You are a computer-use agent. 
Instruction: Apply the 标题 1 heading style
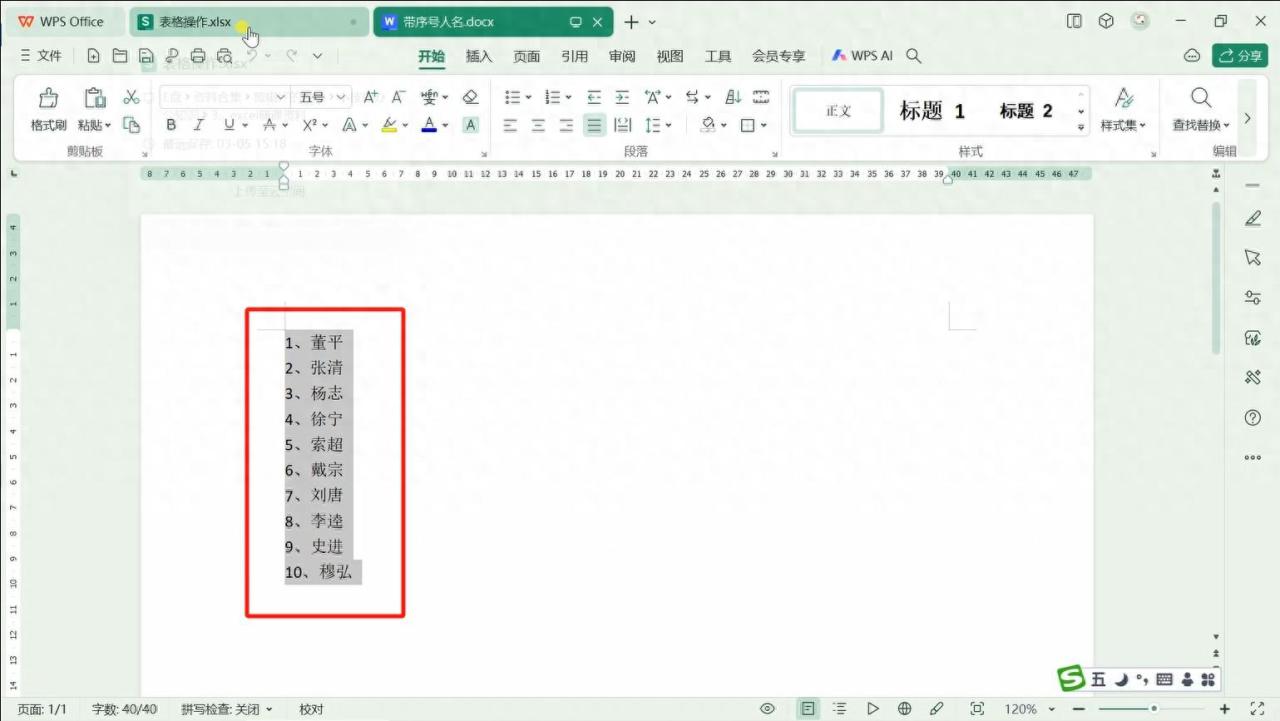(932, 111)
